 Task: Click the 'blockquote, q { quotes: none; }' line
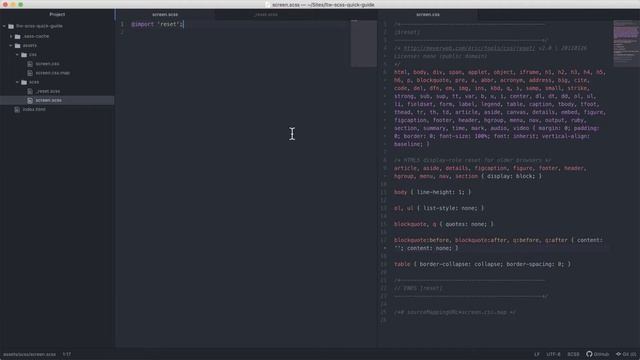click(x=444, y=224)
